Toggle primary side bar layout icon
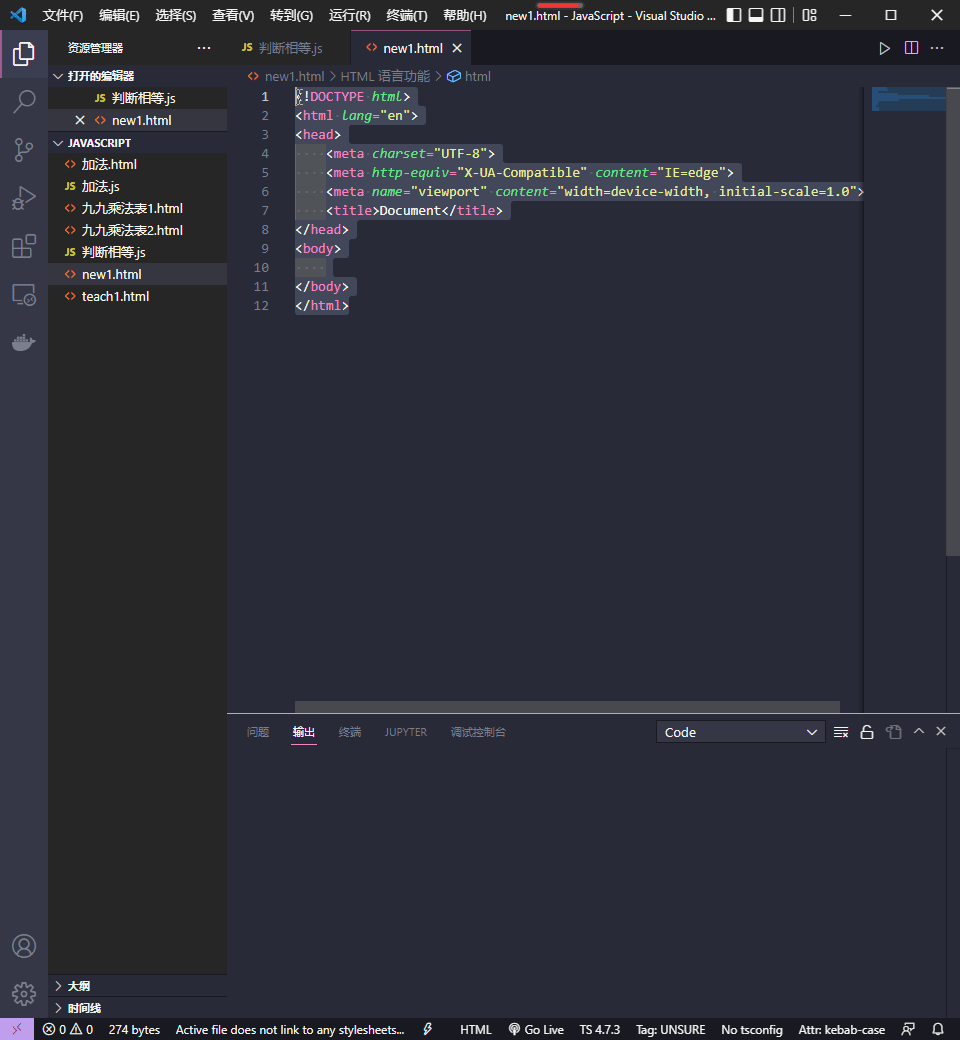The height and width of the screenshot is (1040, 960). (x=734, y=15)
